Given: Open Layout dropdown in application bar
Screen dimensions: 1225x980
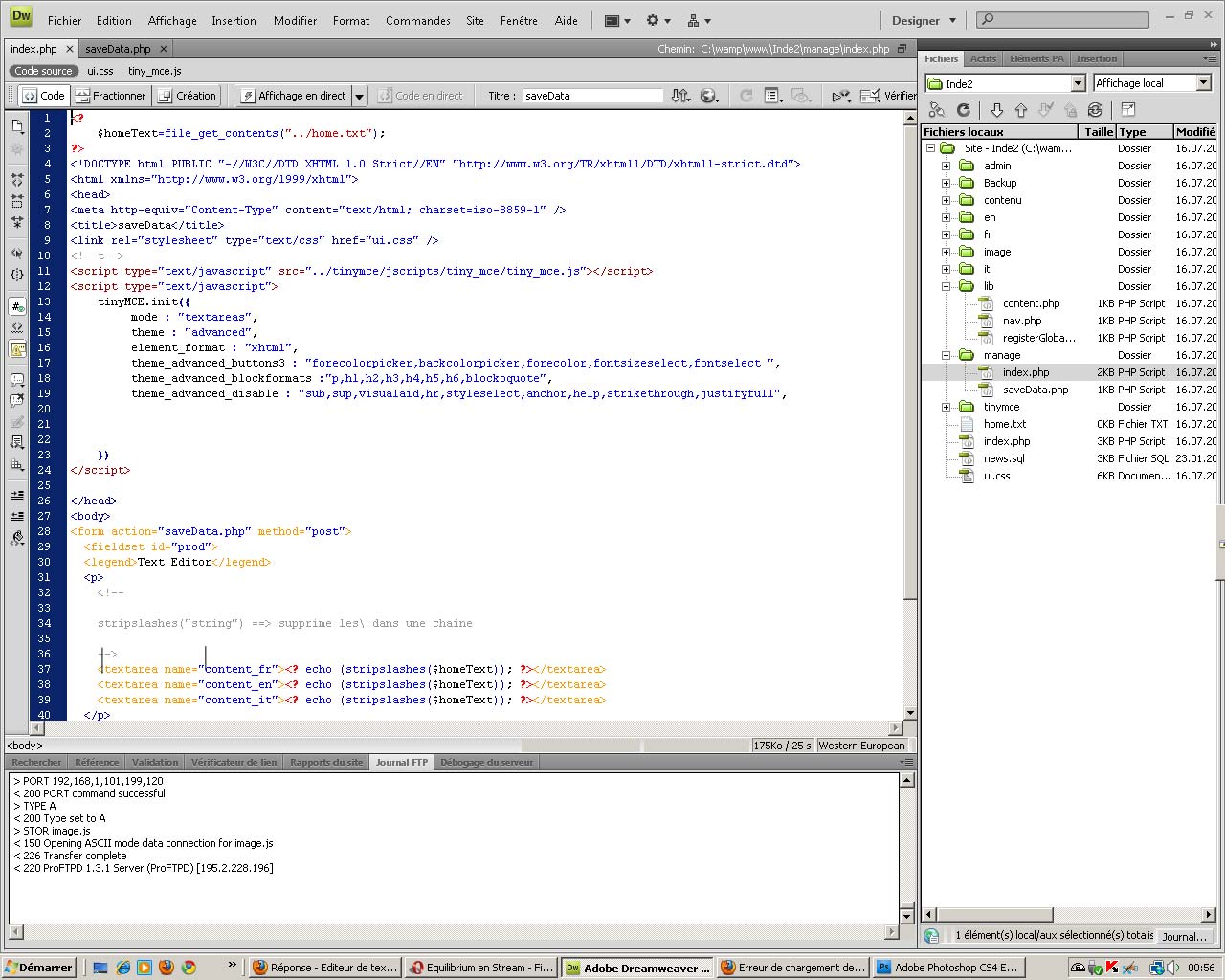Looking at the screenshot, I should [x=617, y=20].
